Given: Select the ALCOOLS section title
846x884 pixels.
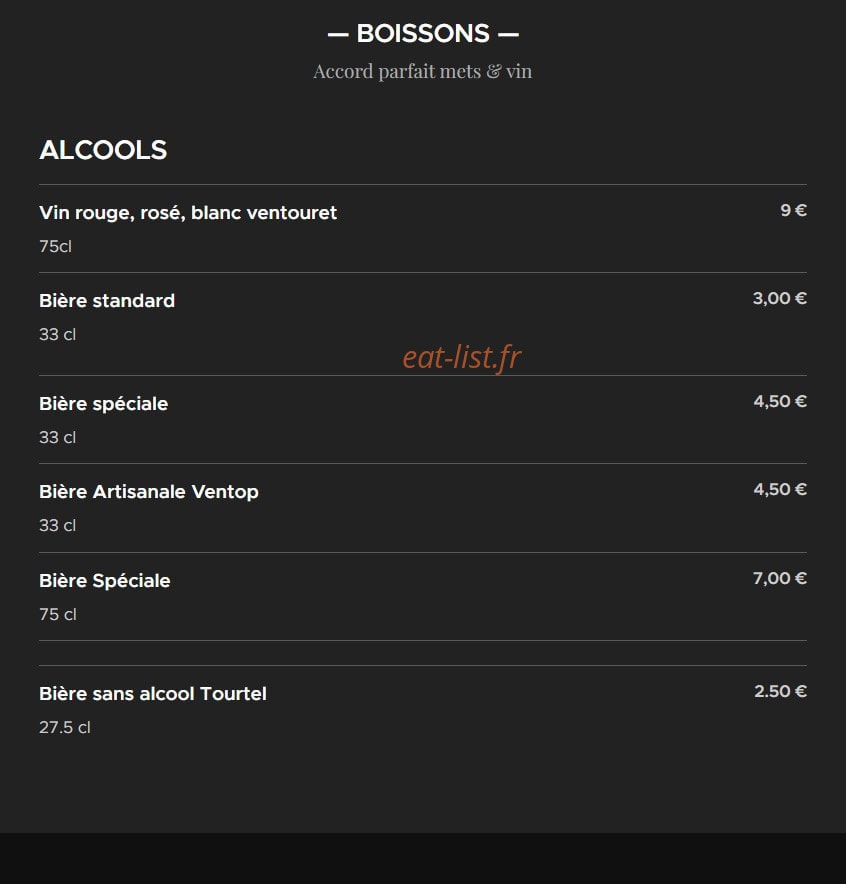Looking at the screenshot, I should coord(103,150).
